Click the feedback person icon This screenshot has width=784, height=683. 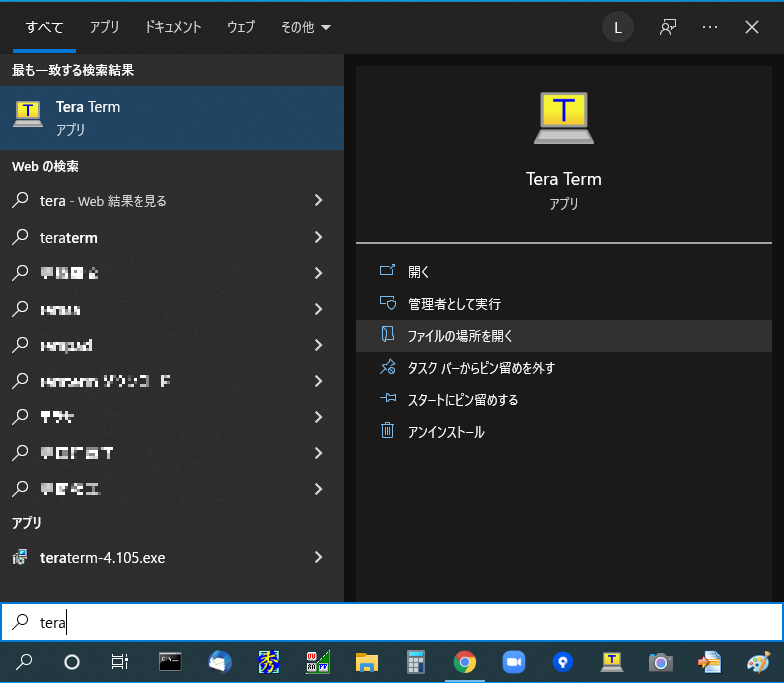point(668,28)
